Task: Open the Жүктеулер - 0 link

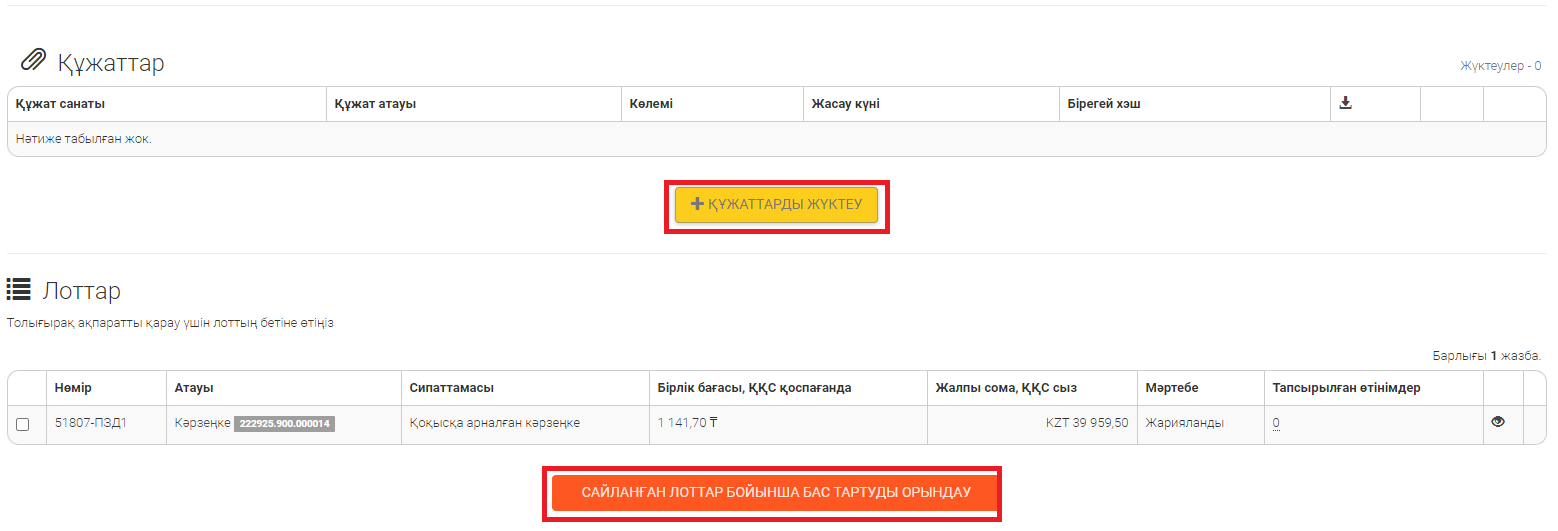Action: 1500,66
